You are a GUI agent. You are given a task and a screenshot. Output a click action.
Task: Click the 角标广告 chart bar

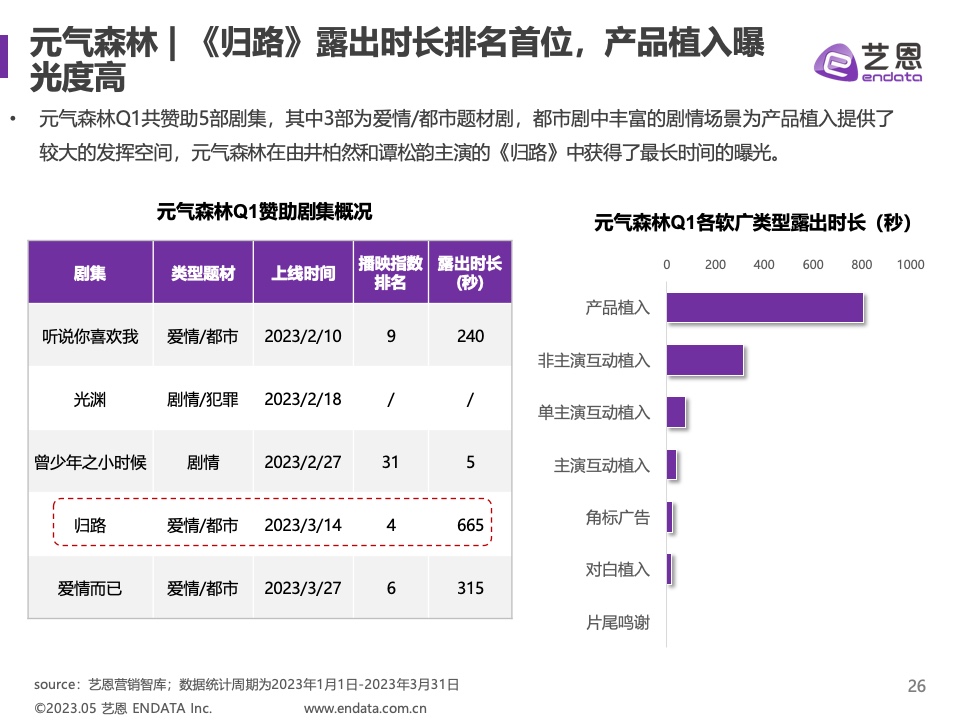pos(670,517)
